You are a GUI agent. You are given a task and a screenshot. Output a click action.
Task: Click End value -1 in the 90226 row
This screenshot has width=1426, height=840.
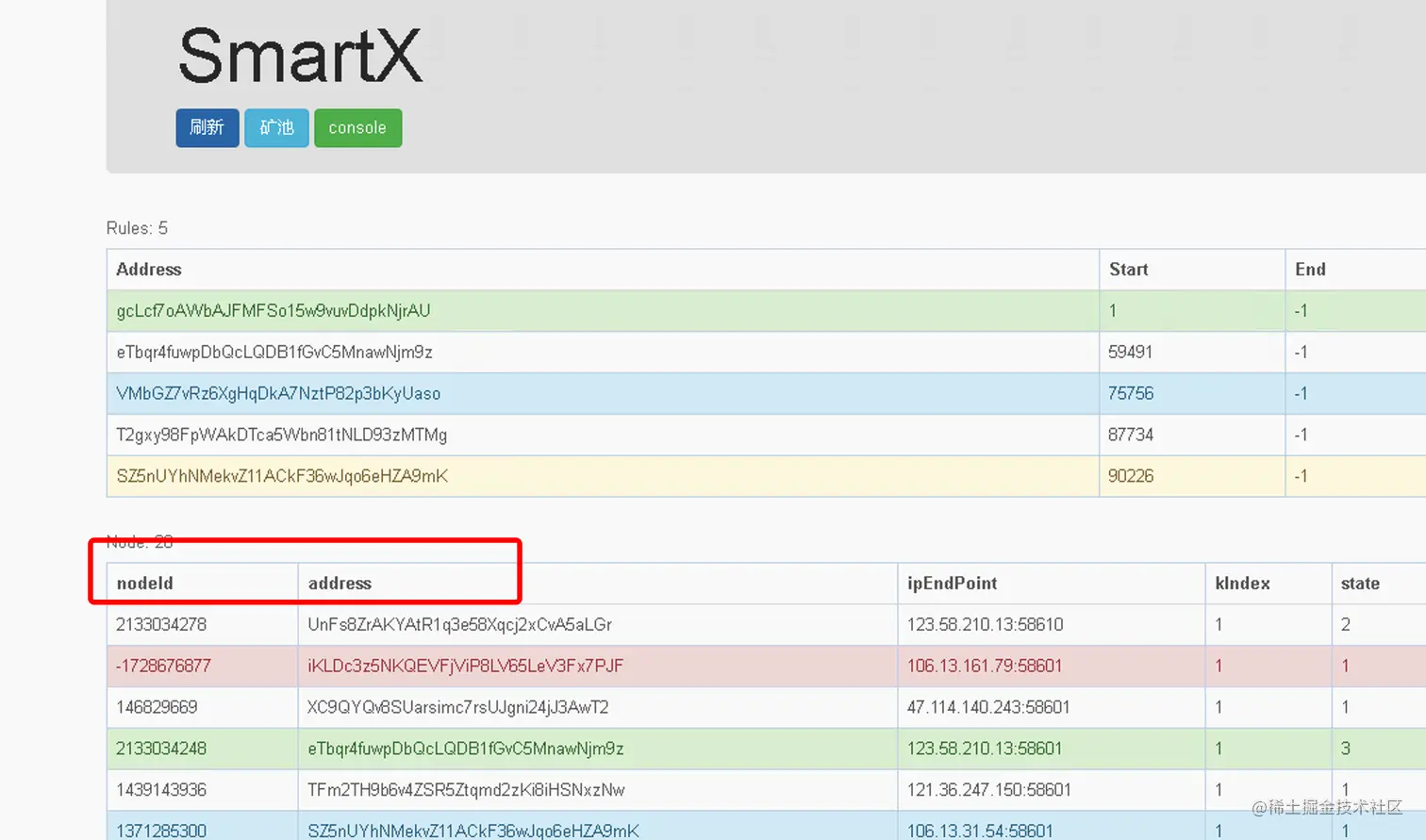pyautogui.click(x=1301, y=477)
